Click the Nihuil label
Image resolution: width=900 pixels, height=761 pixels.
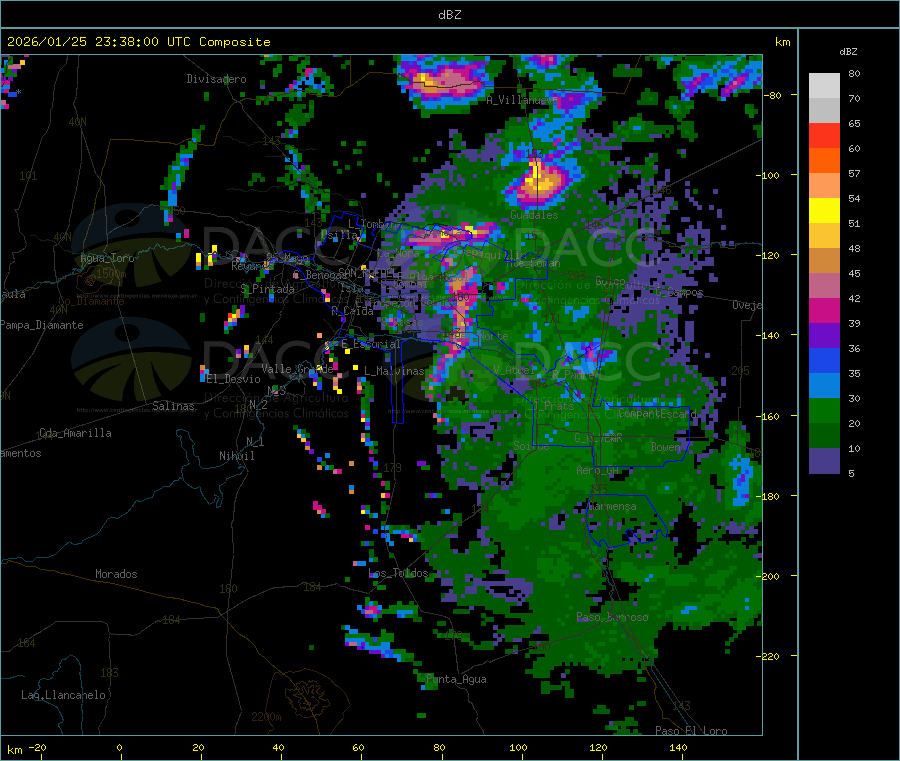(236, 456)
